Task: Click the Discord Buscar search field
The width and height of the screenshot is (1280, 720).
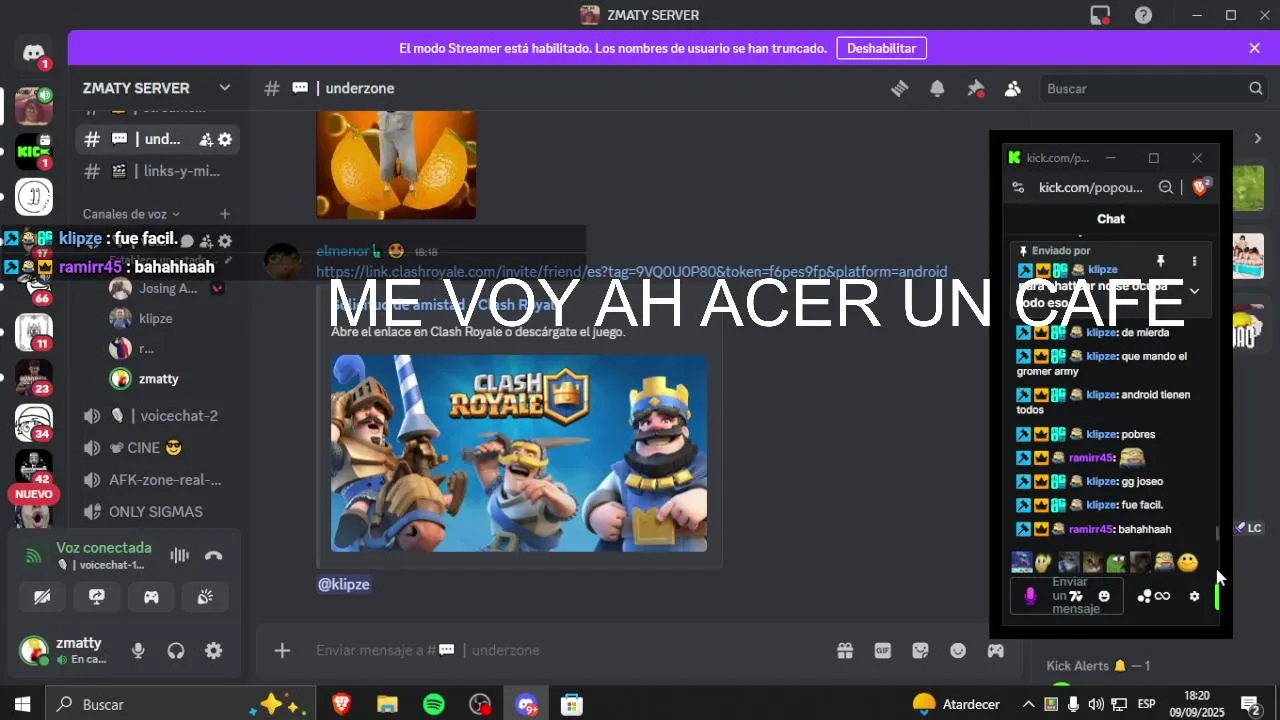Action: (x=1154, y=89)
